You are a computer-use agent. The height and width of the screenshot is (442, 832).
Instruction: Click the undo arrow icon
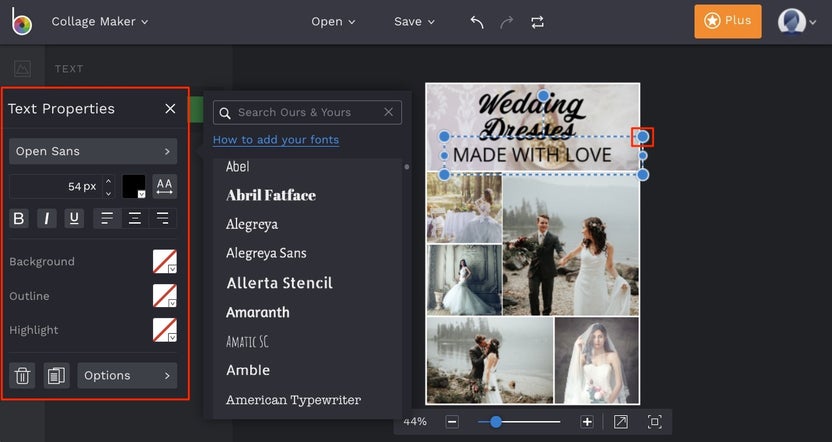tap(477, 22)
